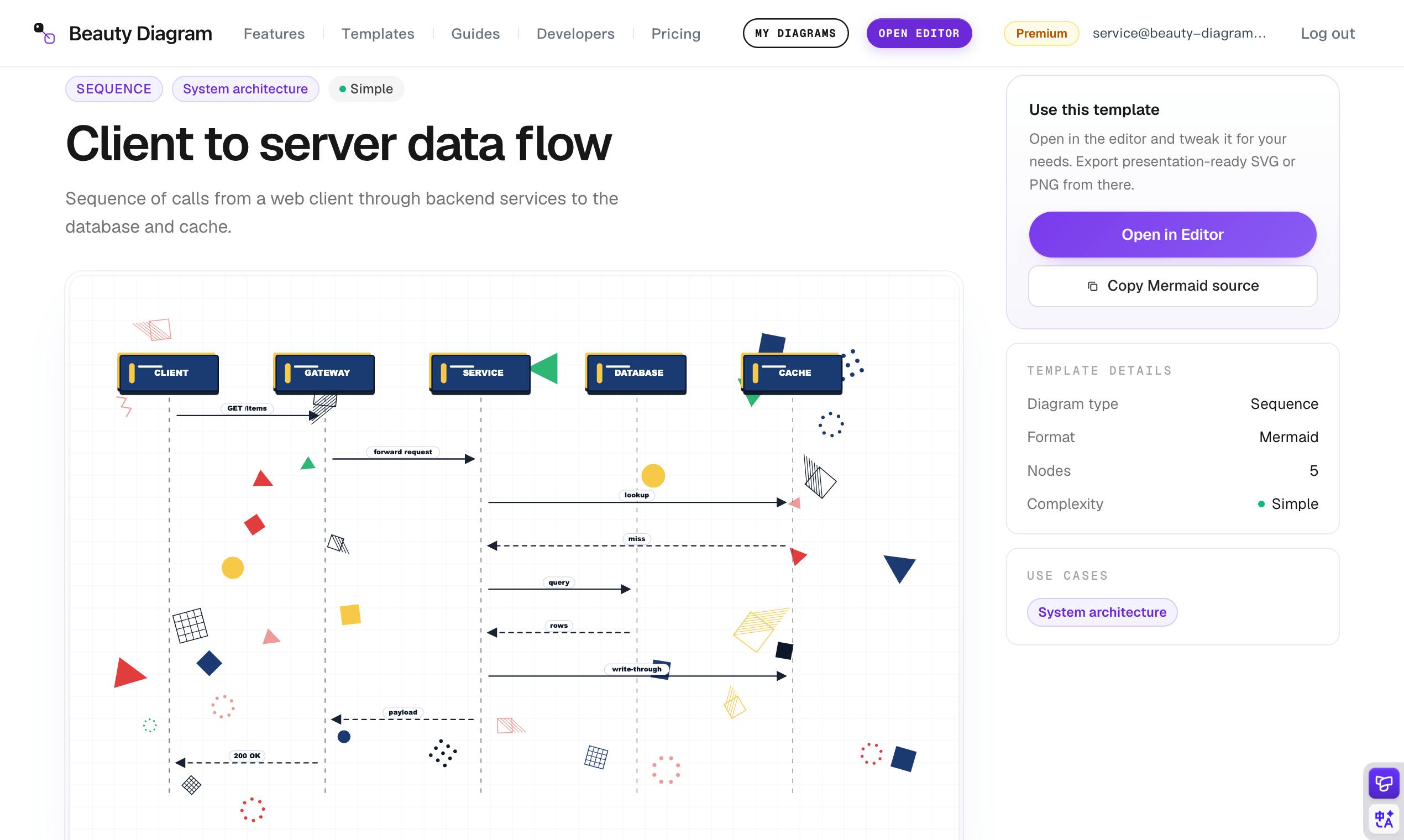Click the copy icon beside Mermaid source
The image size is (1404, 840).
point(1093,286)
